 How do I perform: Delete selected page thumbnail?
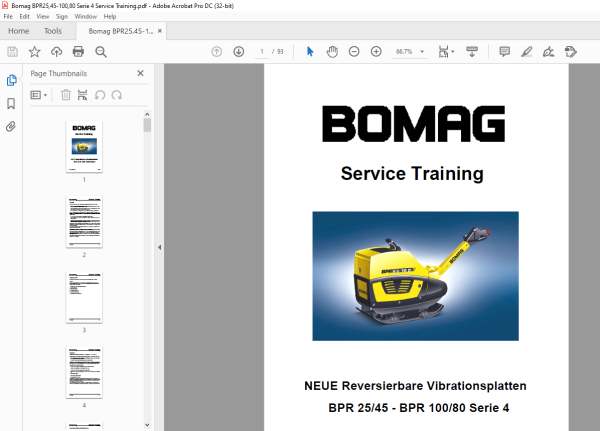tap(66, 95)
